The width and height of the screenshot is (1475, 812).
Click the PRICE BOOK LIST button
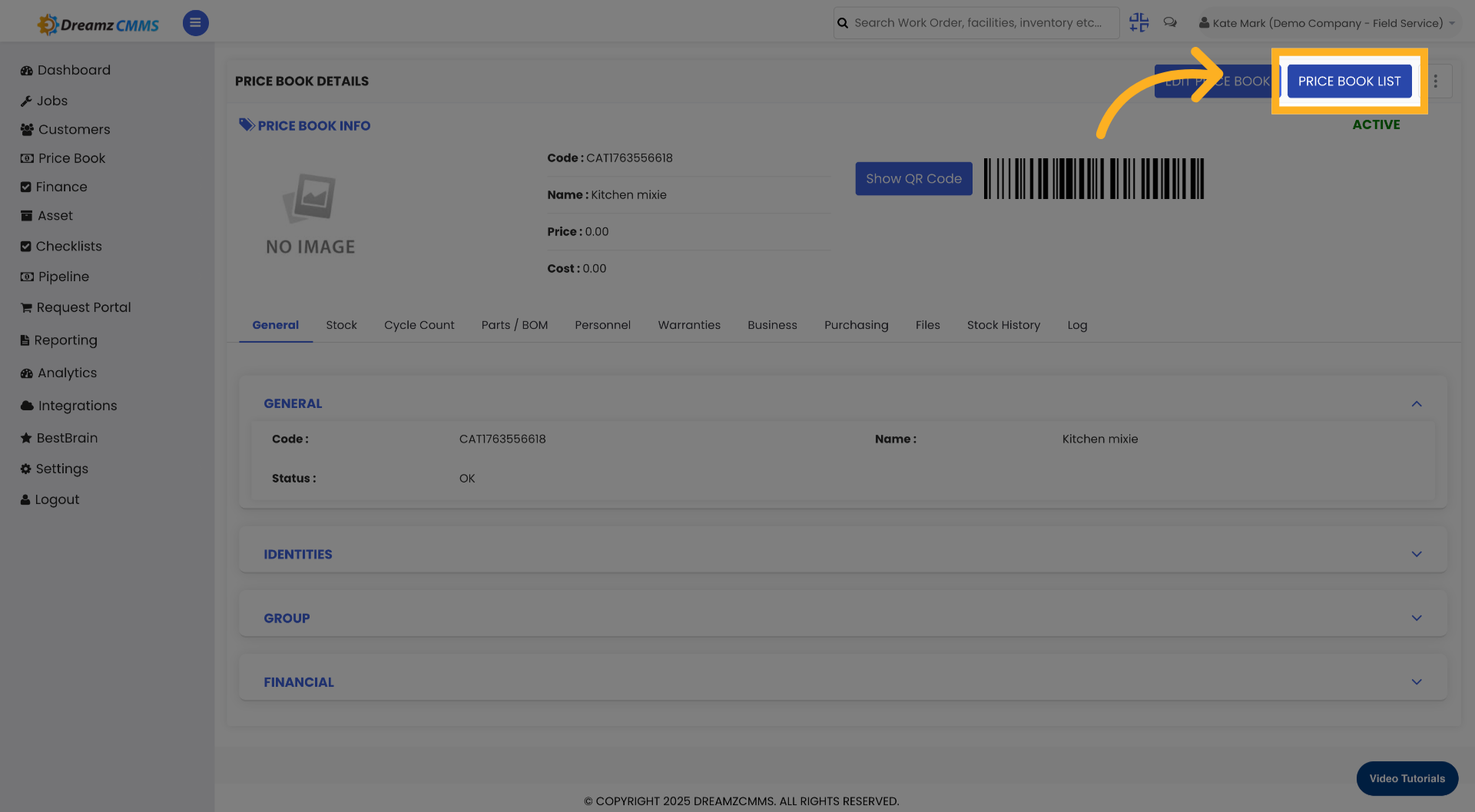(1349, 81)
